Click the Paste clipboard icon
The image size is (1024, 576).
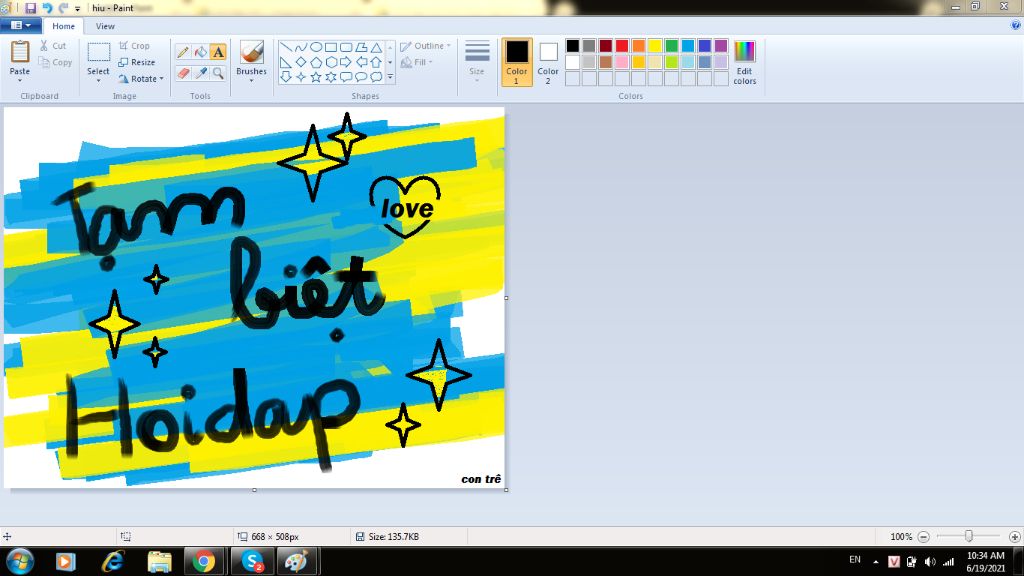pos(20,52)
